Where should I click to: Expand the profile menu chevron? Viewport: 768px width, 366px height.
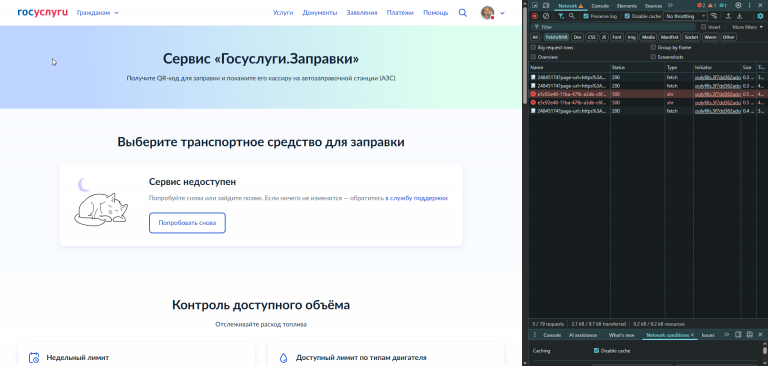(502, 13)
